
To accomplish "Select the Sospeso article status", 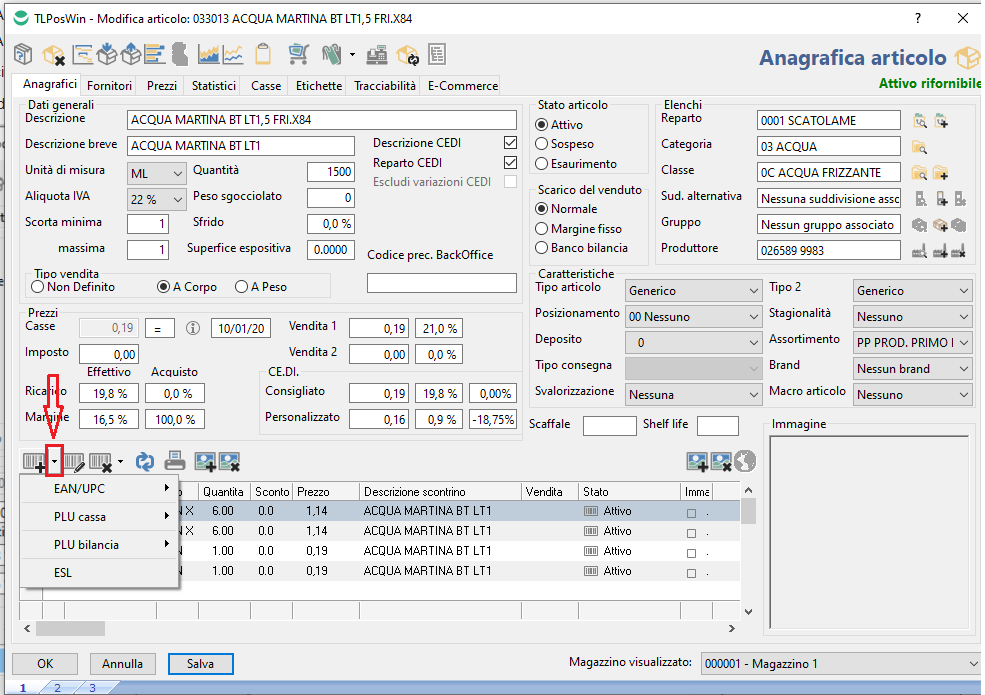I will 542,145.
